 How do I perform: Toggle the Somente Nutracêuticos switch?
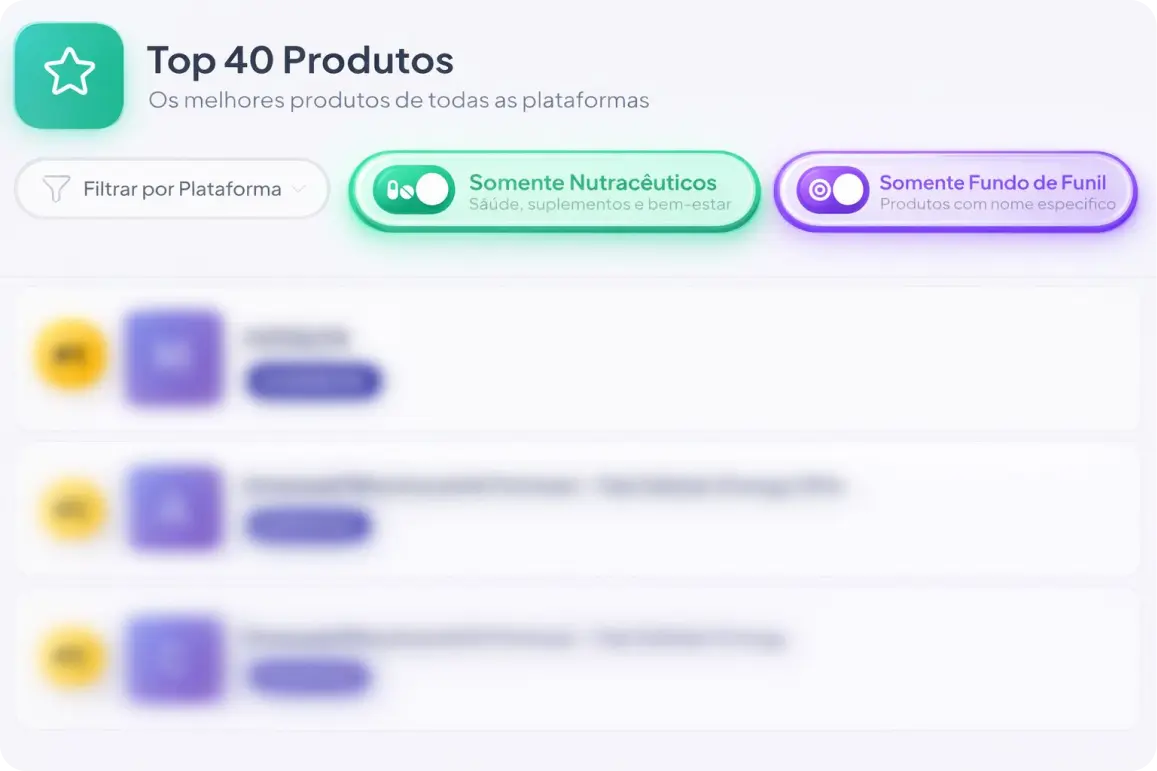coord(413,190)
